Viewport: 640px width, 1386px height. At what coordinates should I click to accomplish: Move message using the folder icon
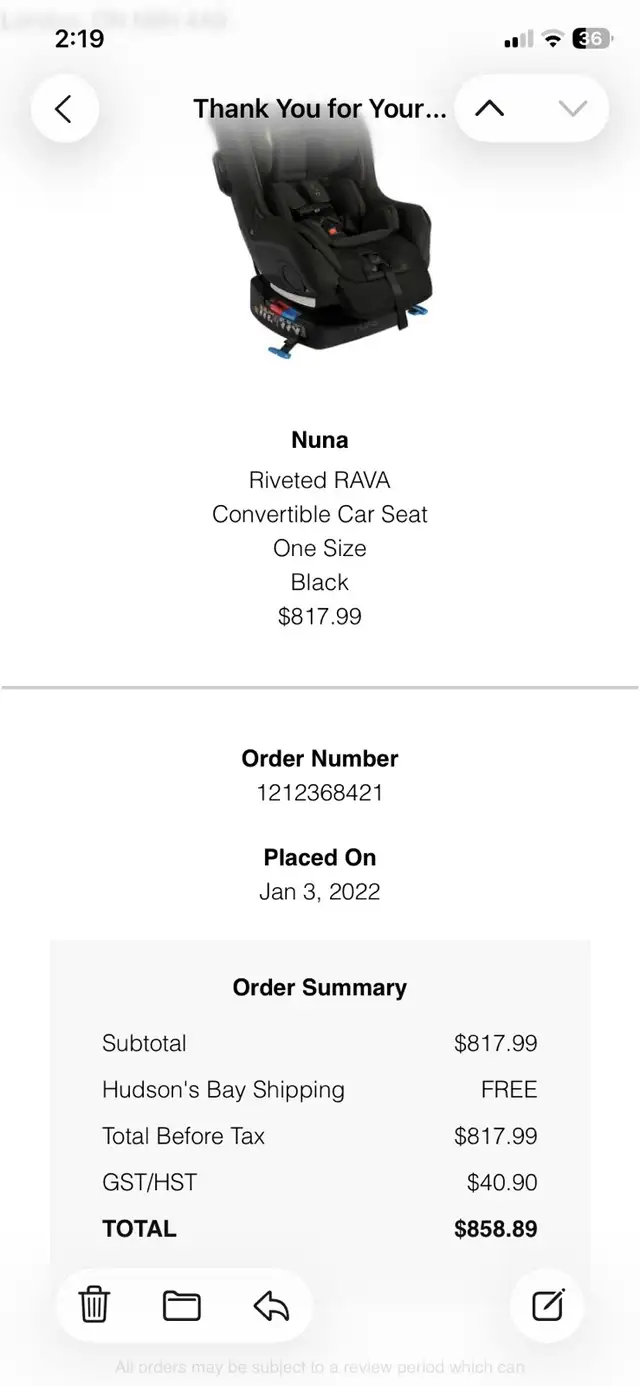tap(180, 1305)
